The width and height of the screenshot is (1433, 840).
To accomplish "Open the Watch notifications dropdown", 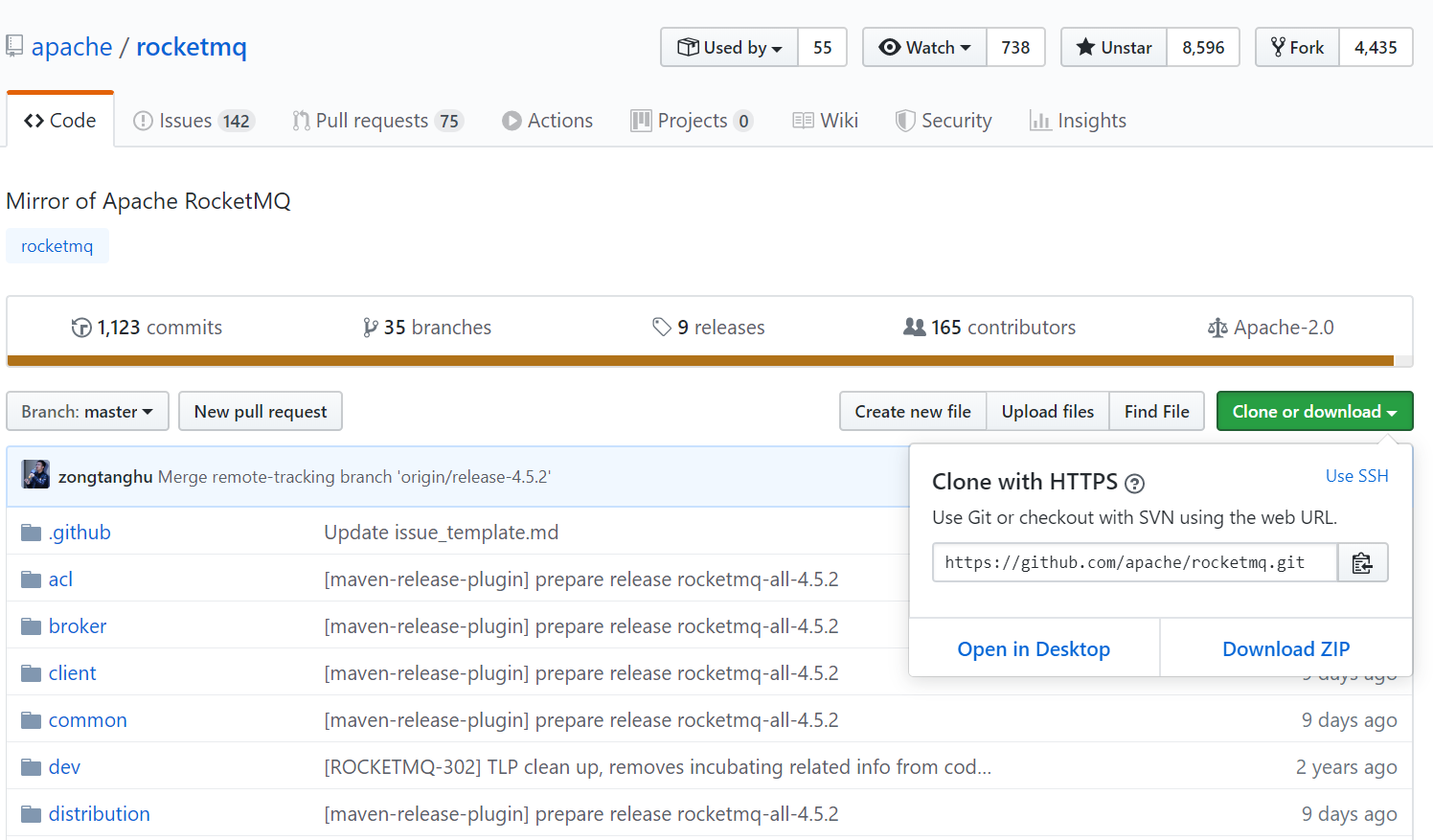I will tap(924, 47).
